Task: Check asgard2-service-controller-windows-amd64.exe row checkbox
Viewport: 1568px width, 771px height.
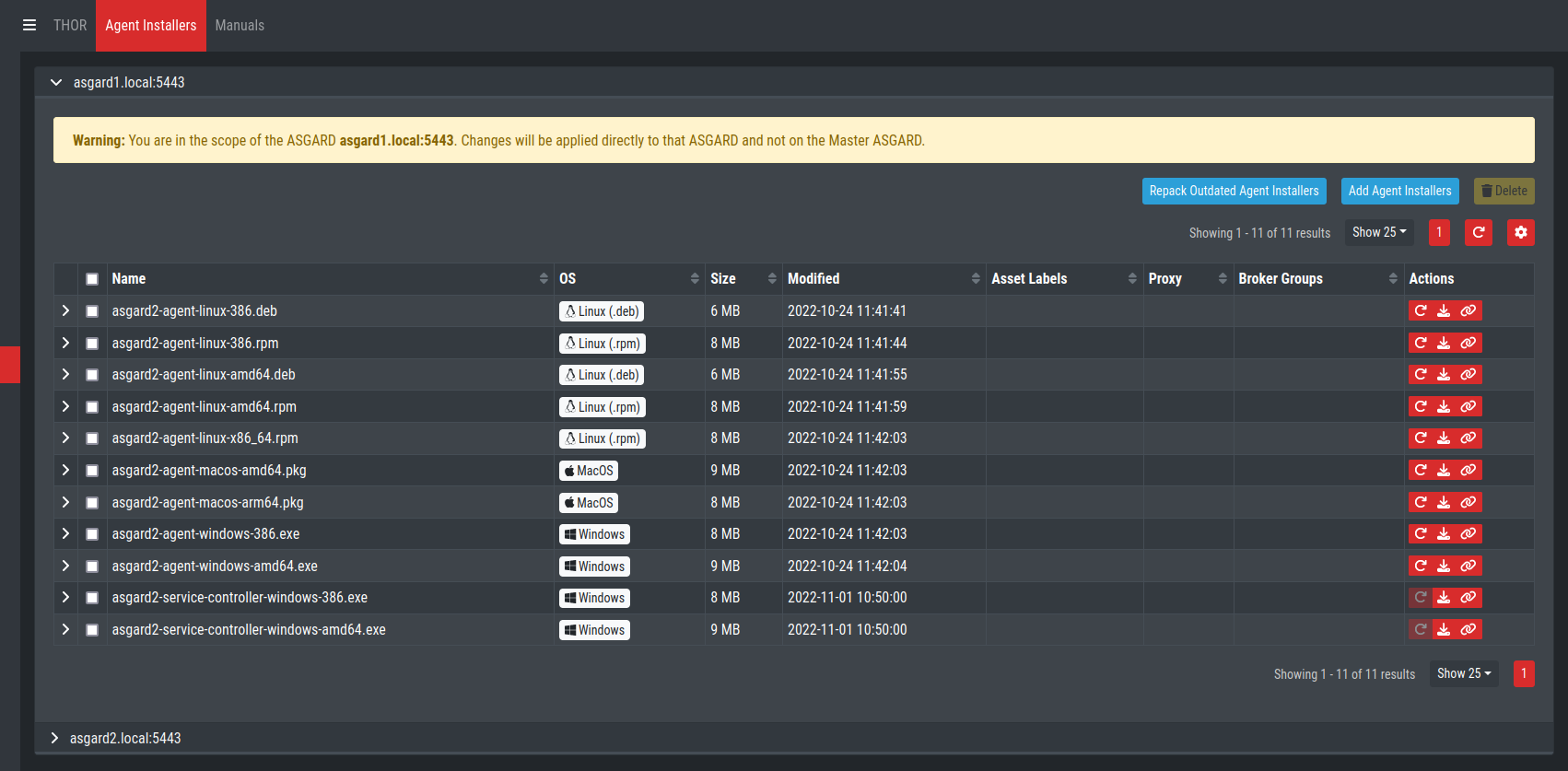Action: [x=92, y=630]
